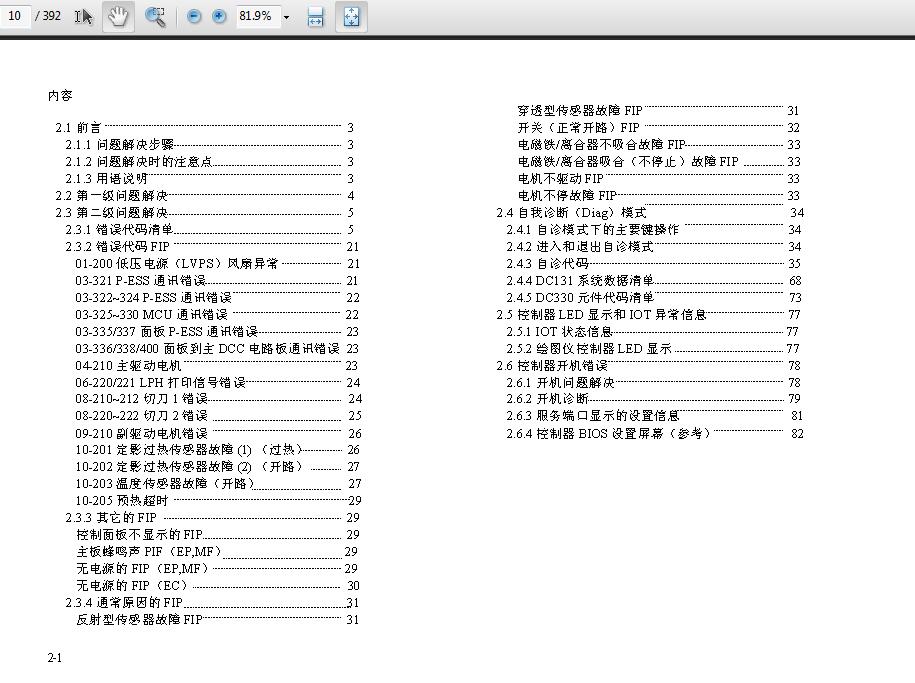This screenshot has height=683, width=915.
Task: Toggle Fit One Full Page view
Action: (351, 17)
